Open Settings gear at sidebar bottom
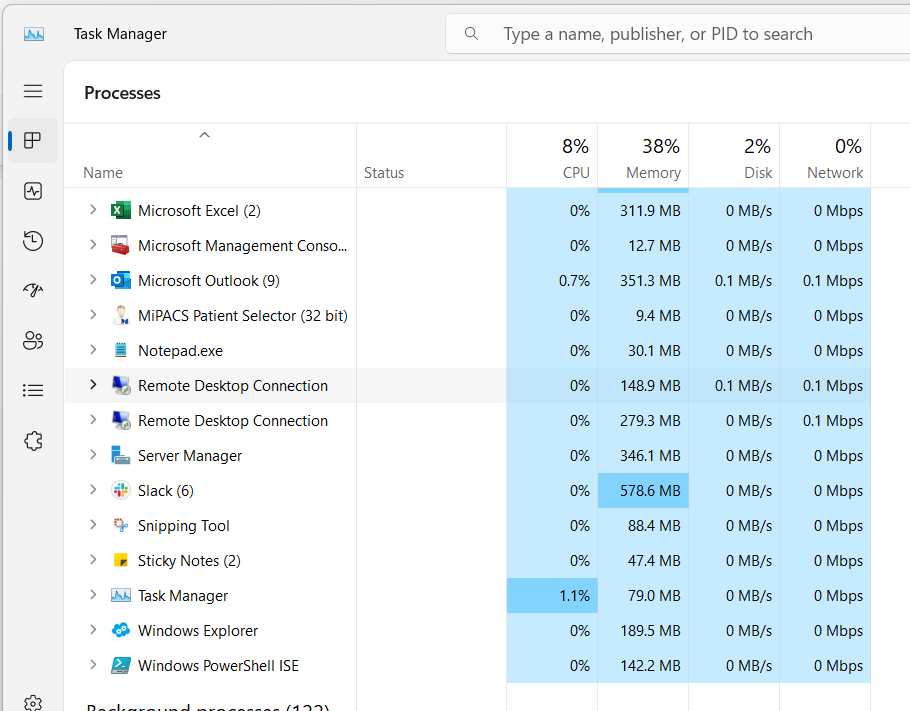Screen dimensions: 910x711 [33, 703]
